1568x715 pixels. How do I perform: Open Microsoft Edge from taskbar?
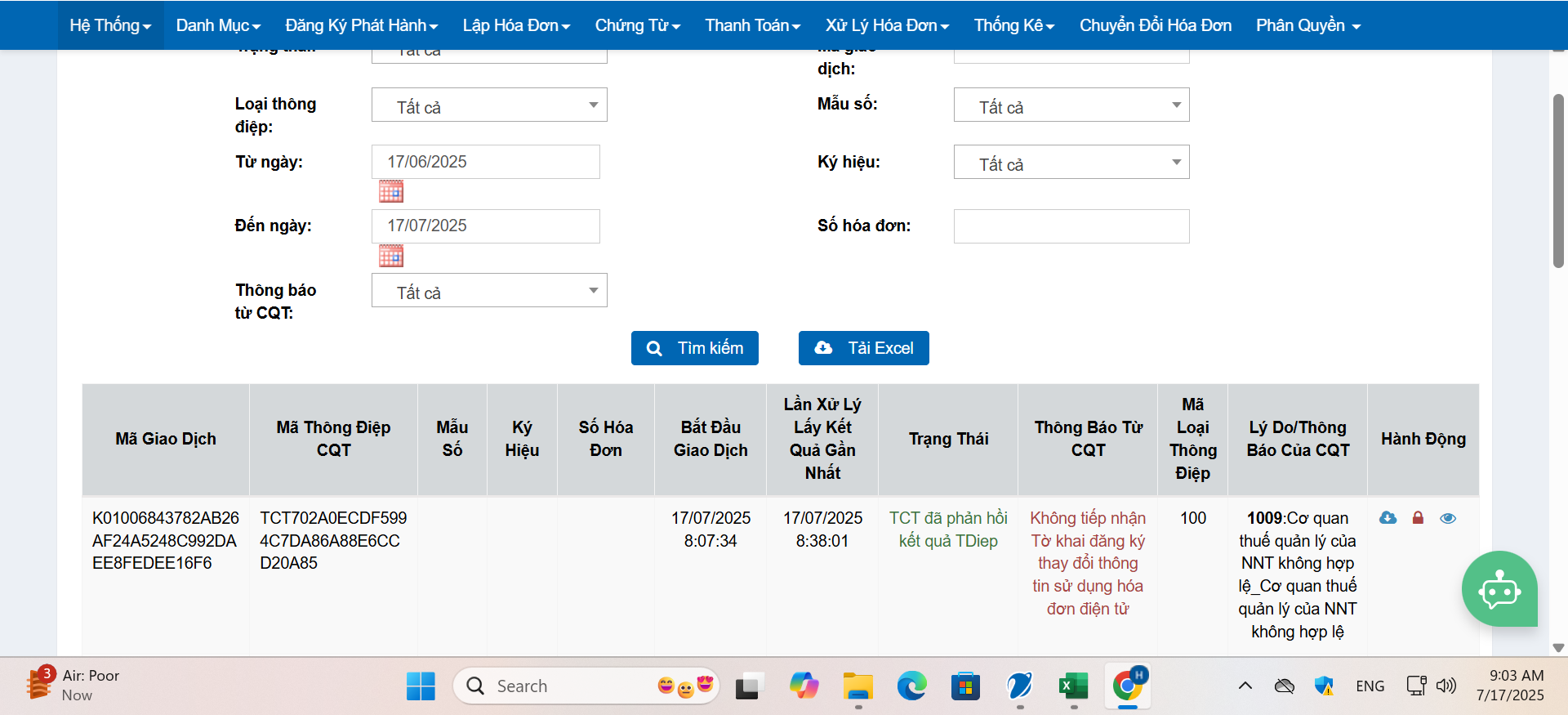click(x=911, y=686)
